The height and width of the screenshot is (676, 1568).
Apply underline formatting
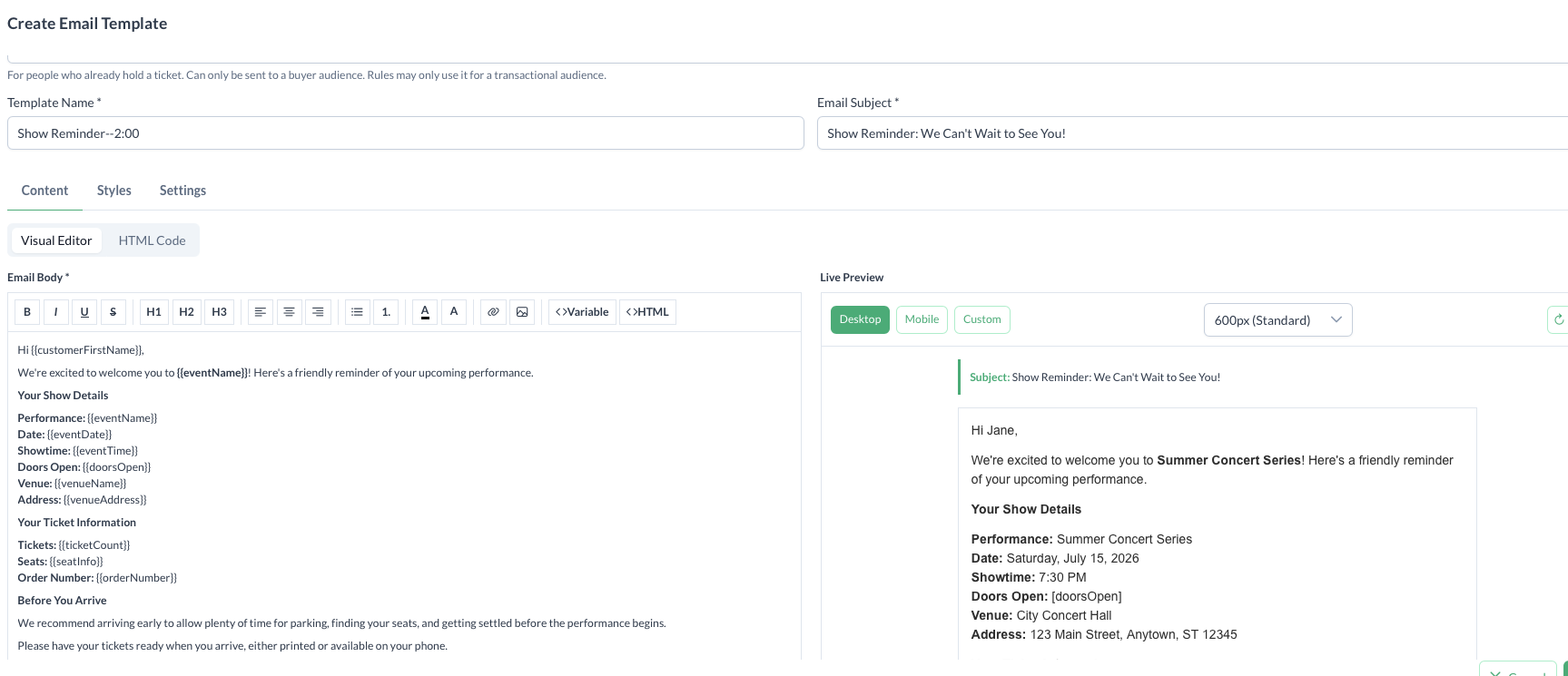coord(84,312)
